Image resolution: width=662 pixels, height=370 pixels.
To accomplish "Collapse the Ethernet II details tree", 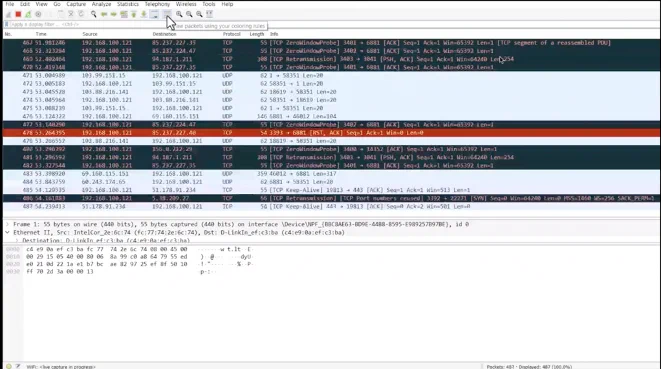I will point(7,232).
